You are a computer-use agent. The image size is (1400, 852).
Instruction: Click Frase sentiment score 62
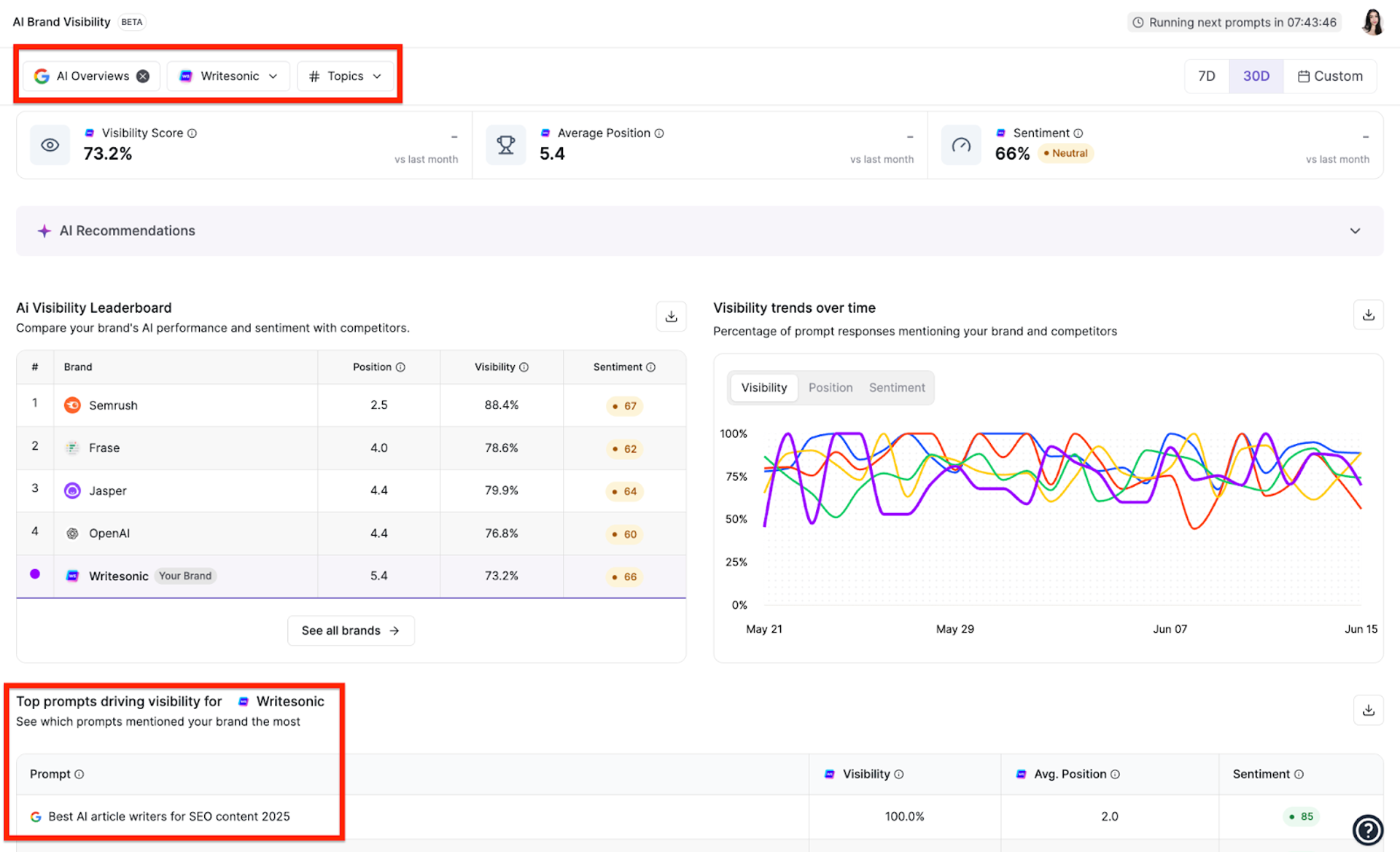(x=624, y=449)
